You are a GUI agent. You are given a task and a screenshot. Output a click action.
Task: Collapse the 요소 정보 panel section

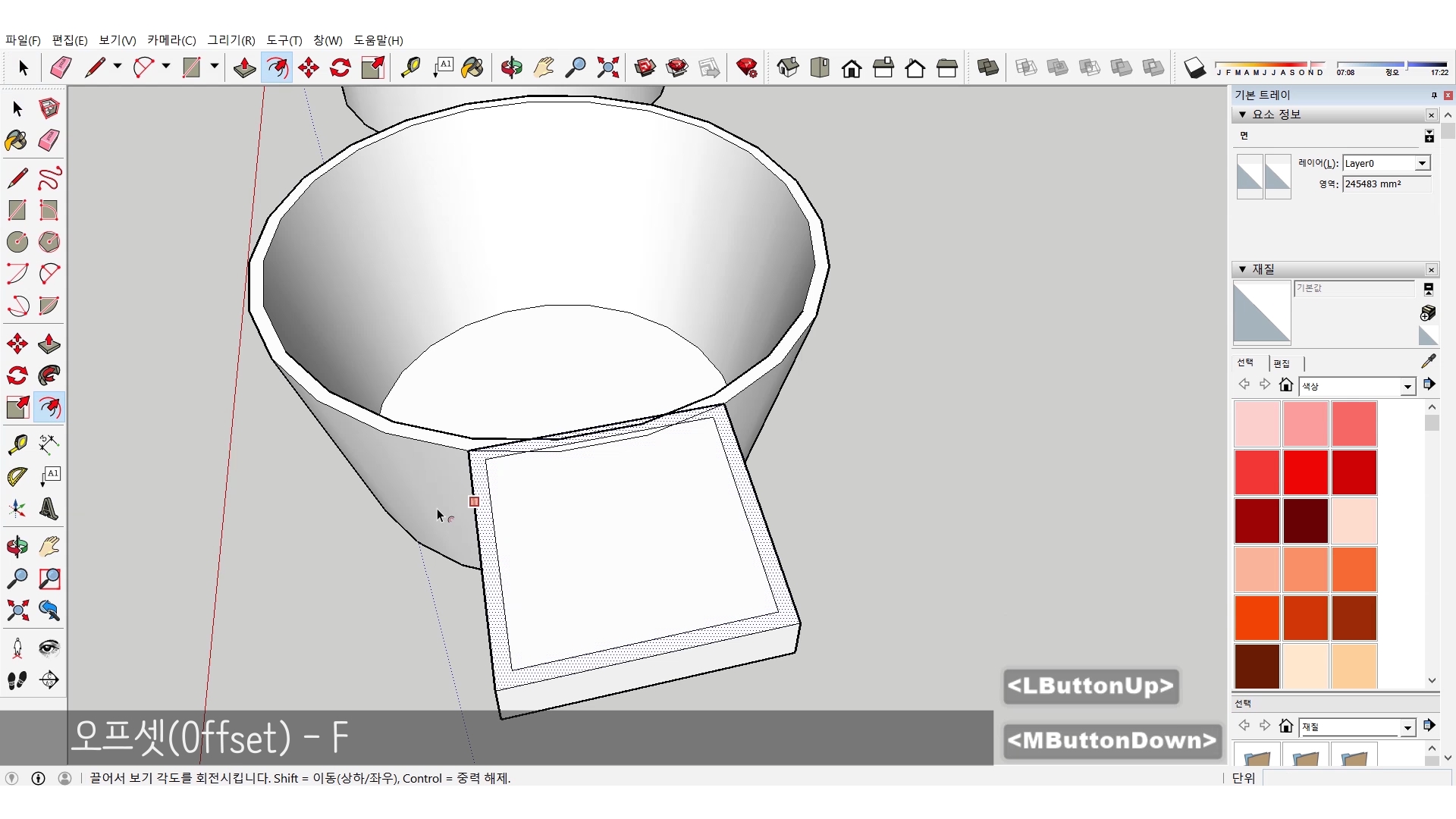pyautogui.click(x=1242, y=115)
